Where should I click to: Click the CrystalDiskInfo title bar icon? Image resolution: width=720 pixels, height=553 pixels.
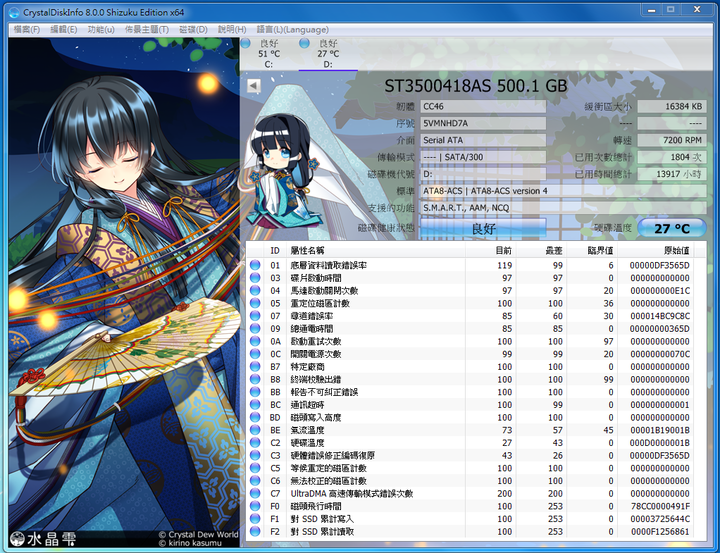pos(14,12)
